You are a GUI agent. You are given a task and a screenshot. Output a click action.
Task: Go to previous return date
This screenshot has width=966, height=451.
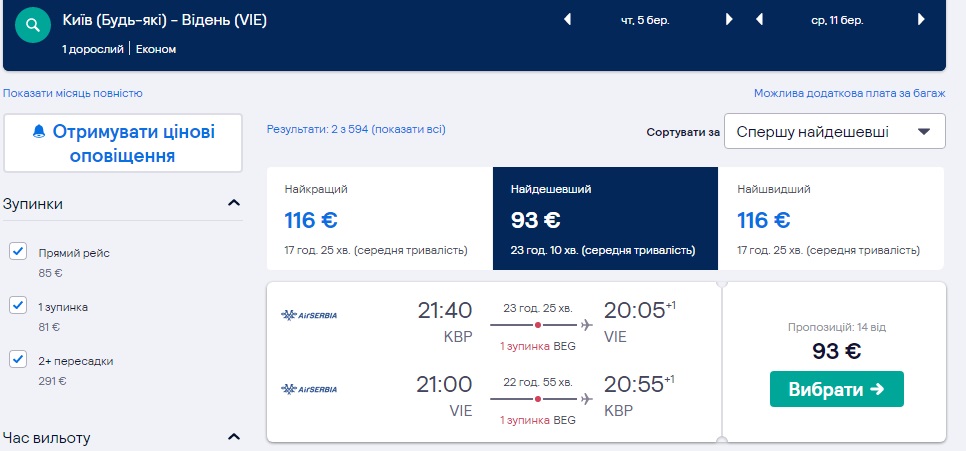coord(760,19)
